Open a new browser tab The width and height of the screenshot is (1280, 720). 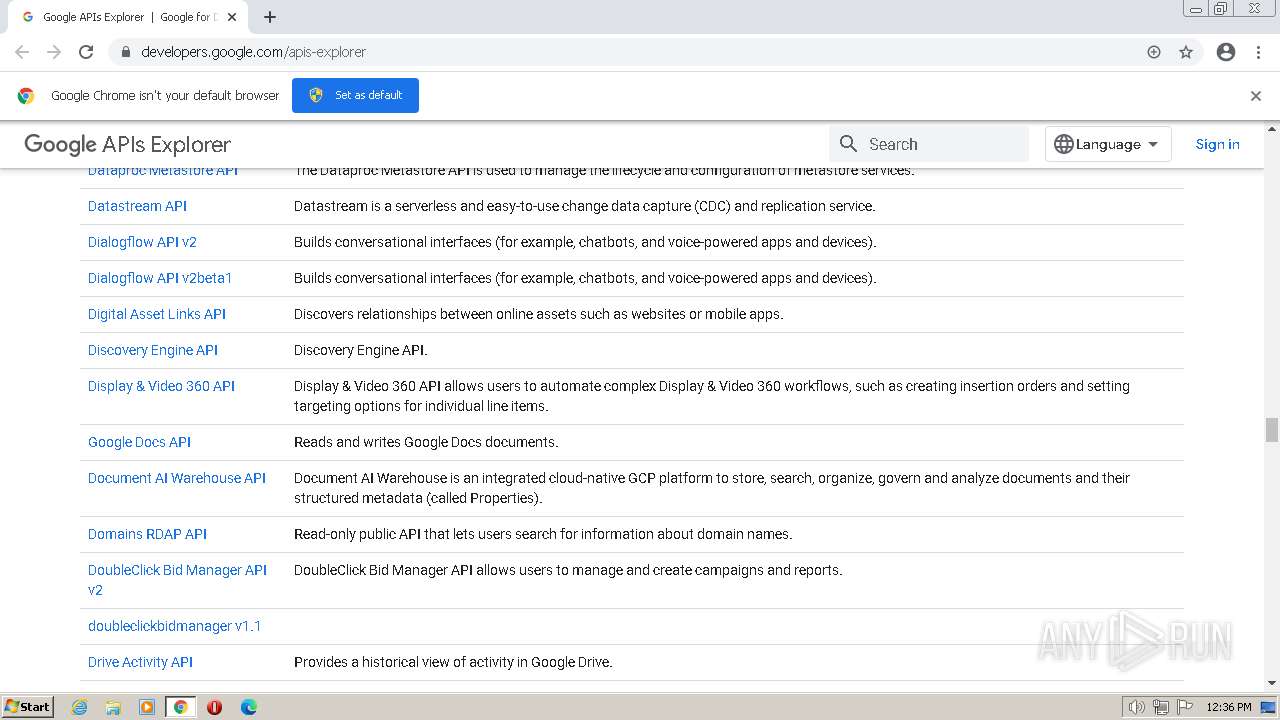pos(270,17)
